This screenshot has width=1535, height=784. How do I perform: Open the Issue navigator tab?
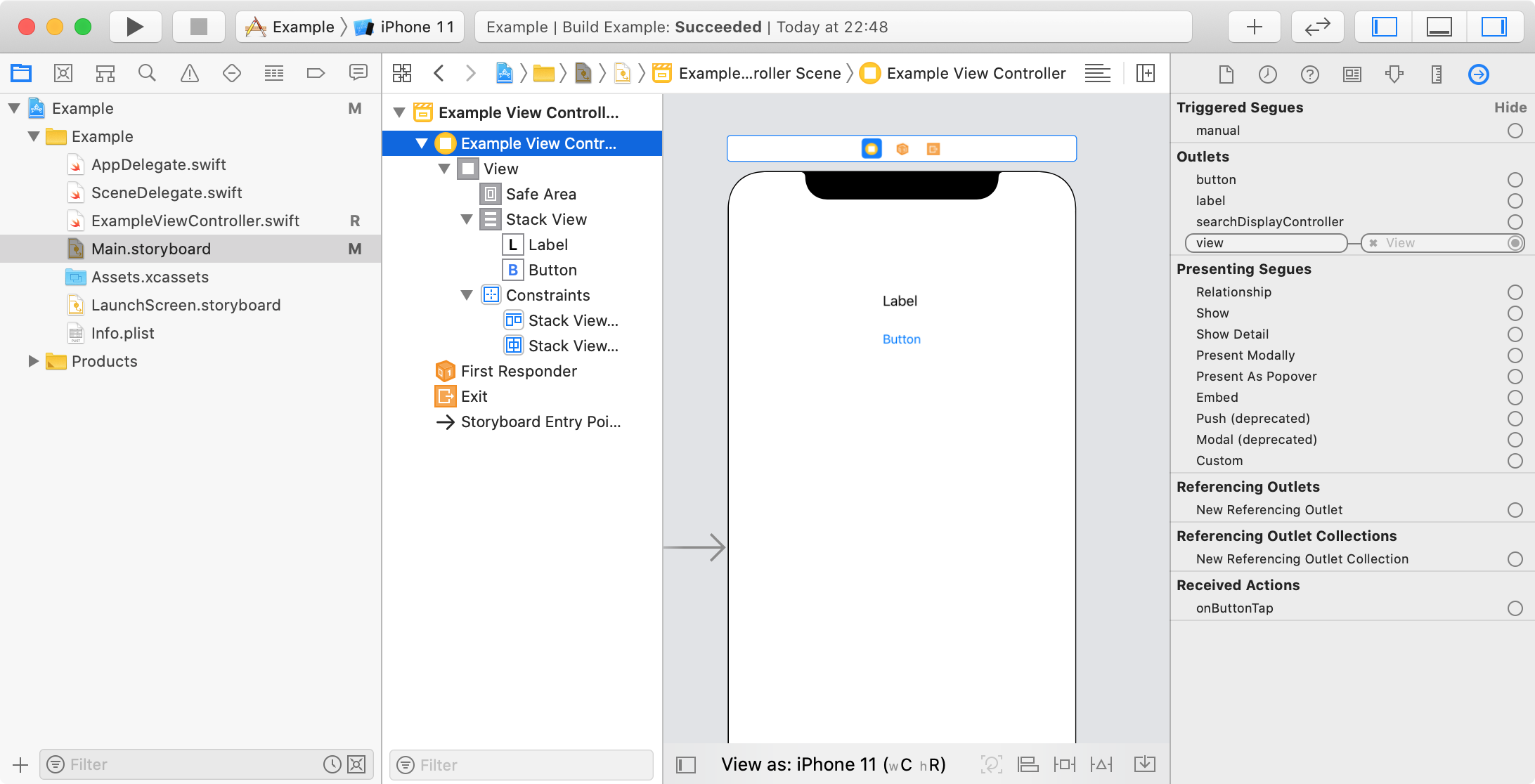click(x=190, y=73)
